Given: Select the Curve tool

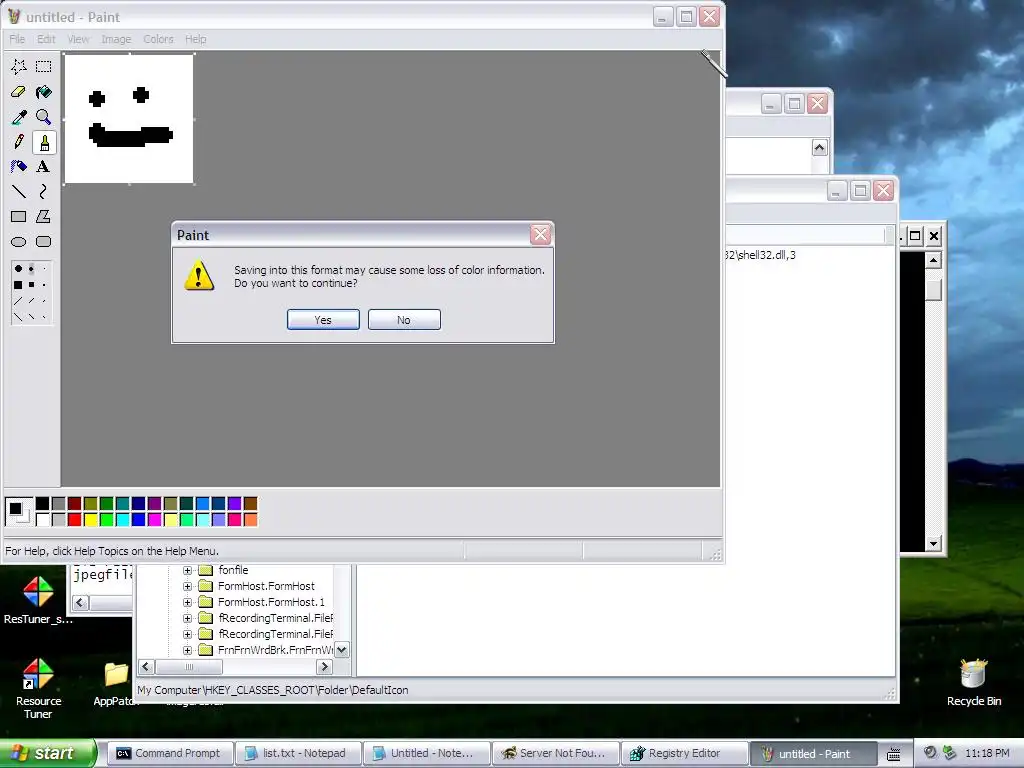Looking at the screenshot, I should (44, 191).
